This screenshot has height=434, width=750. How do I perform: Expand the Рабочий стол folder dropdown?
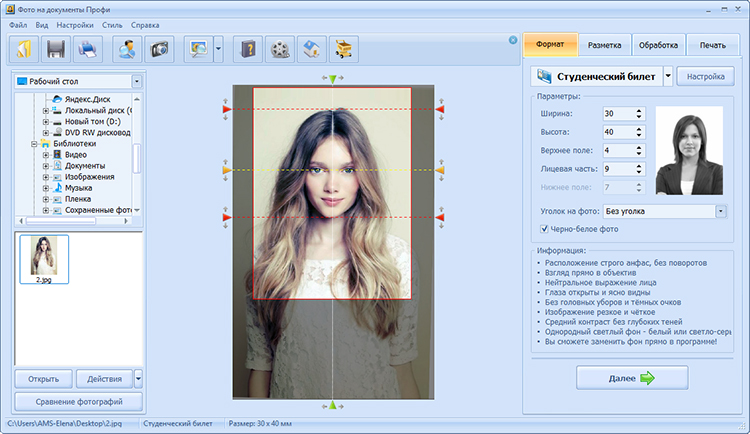(x=136, y=81)
